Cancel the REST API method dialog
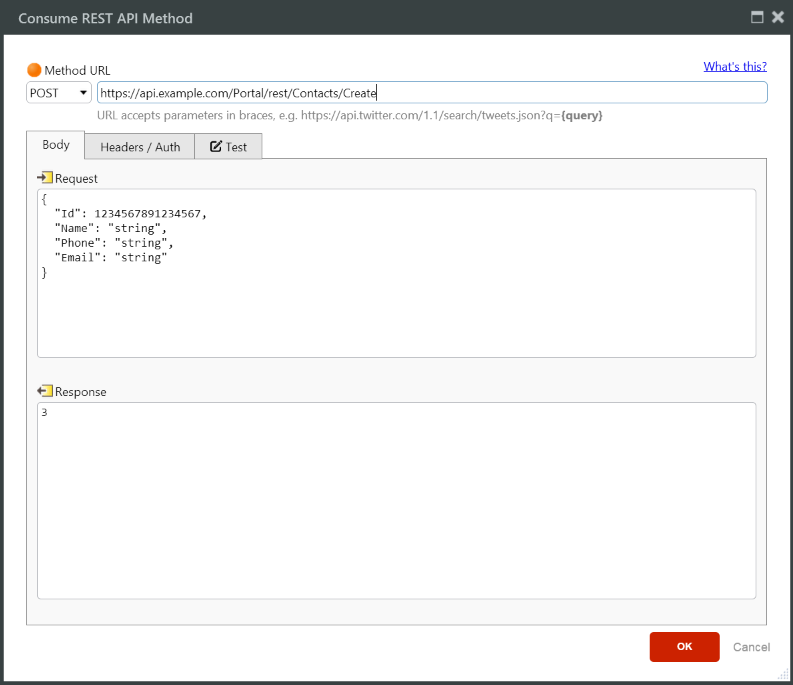This screenshot has width=793, height=685. pos(751,647)
